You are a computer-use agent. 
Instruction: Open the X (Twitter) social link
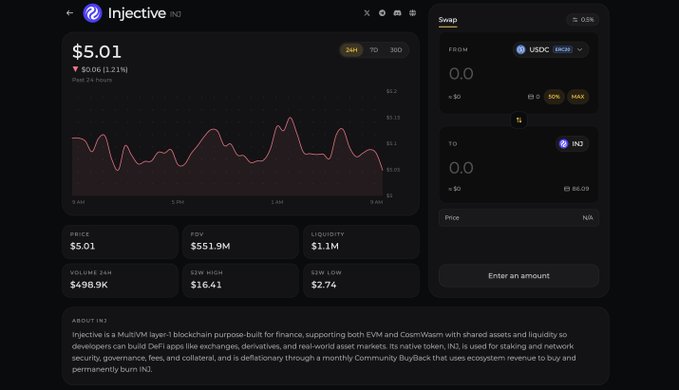[x=367, y=13]
